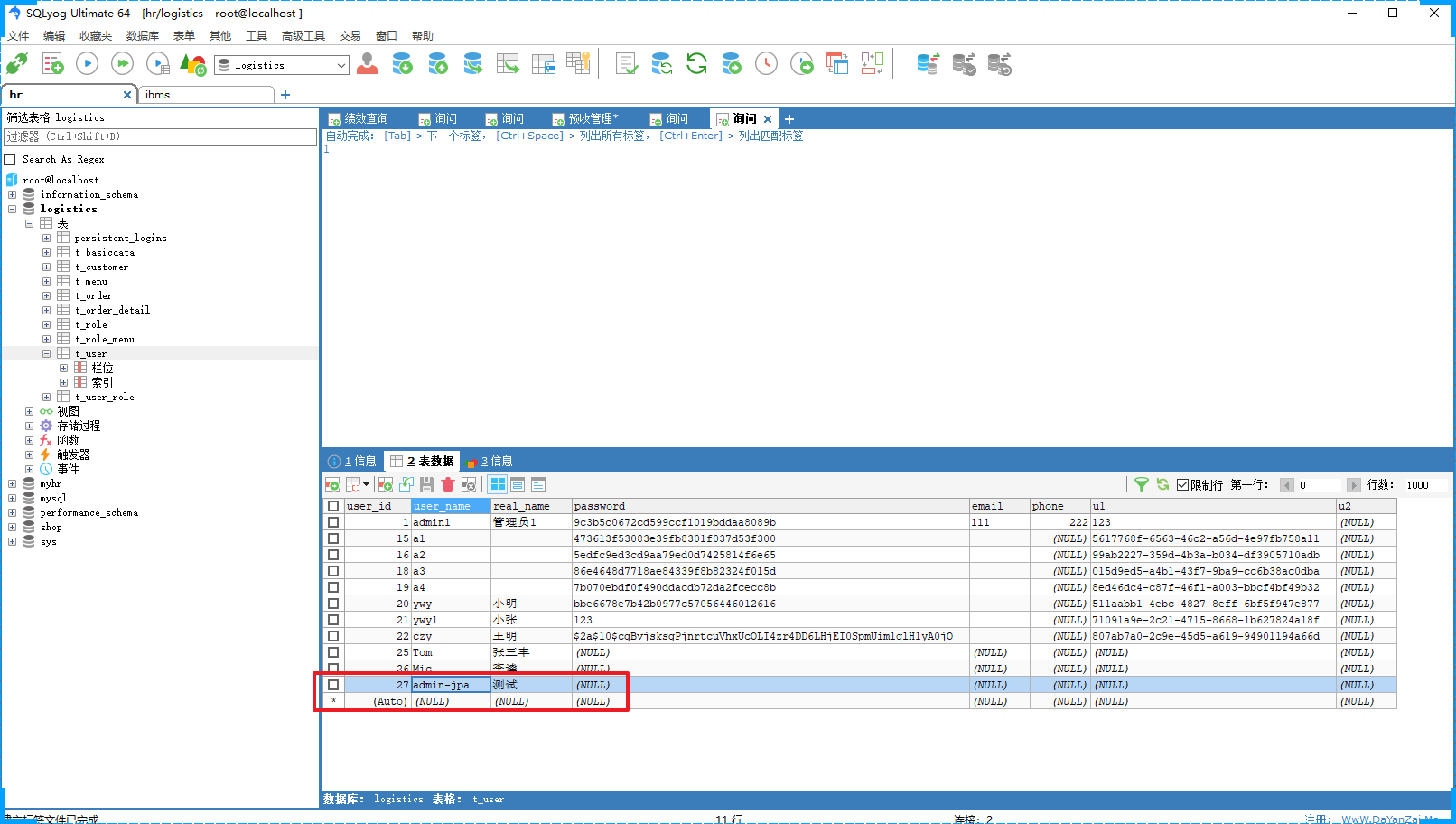Check the row checkbox for admin-jpa
Image resolution: width=1456 pixels, height=824 pixels.
(x=333, y=685)
